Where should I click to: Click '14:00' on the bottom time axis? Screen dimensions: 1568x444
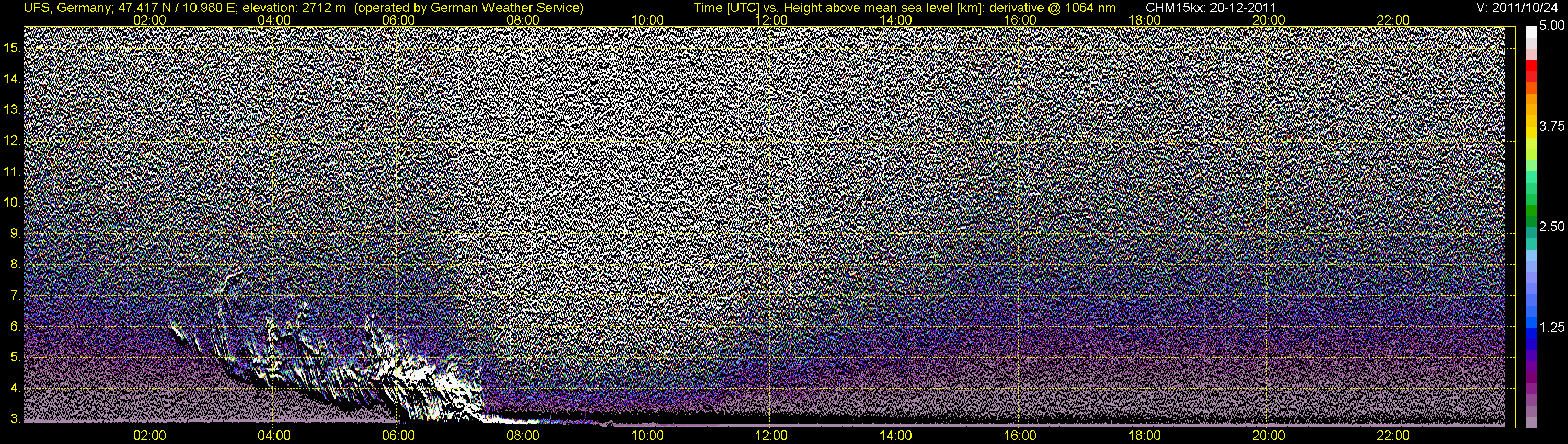coord(896,436)
